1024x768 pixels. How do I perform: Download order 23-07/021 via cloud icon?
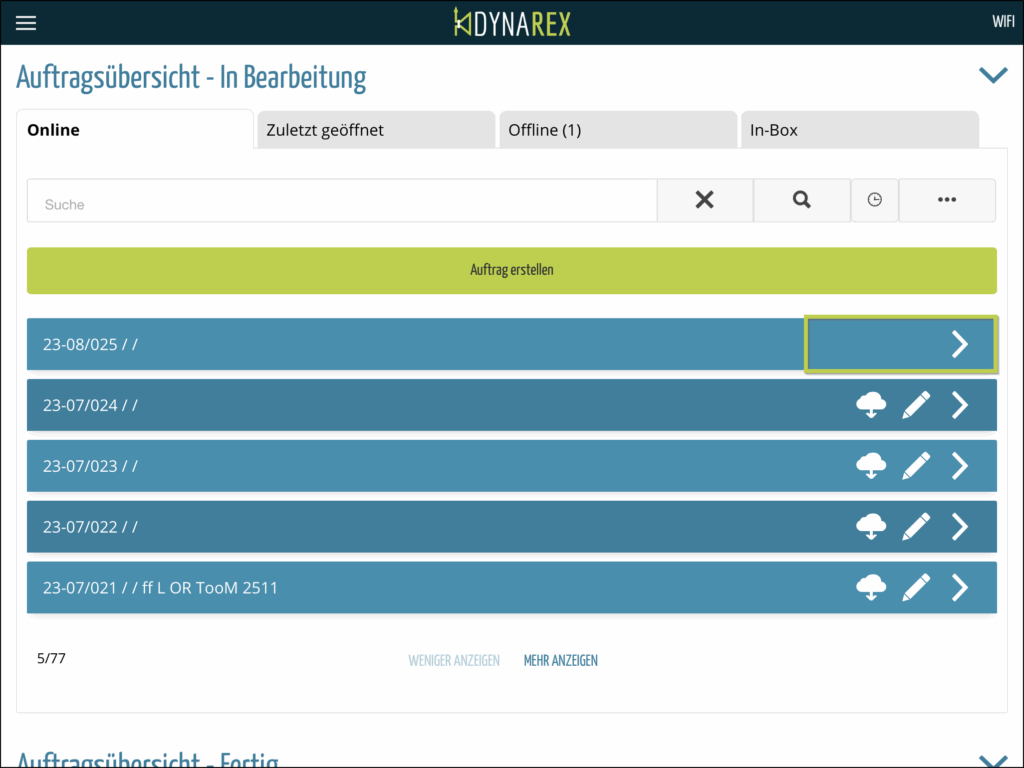click(x=871, y=588)
